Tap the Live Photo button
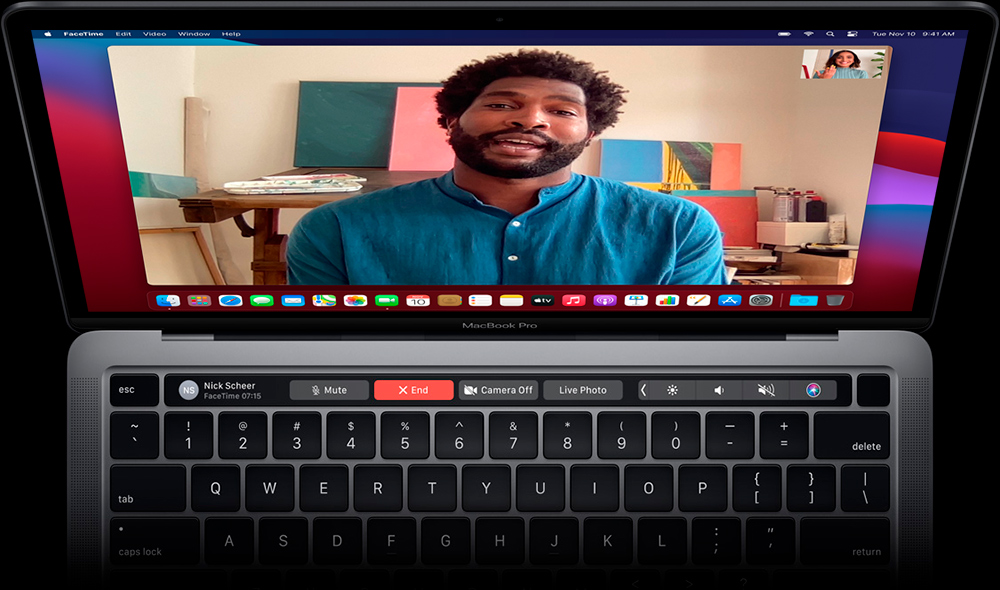 tap(582, 390)
